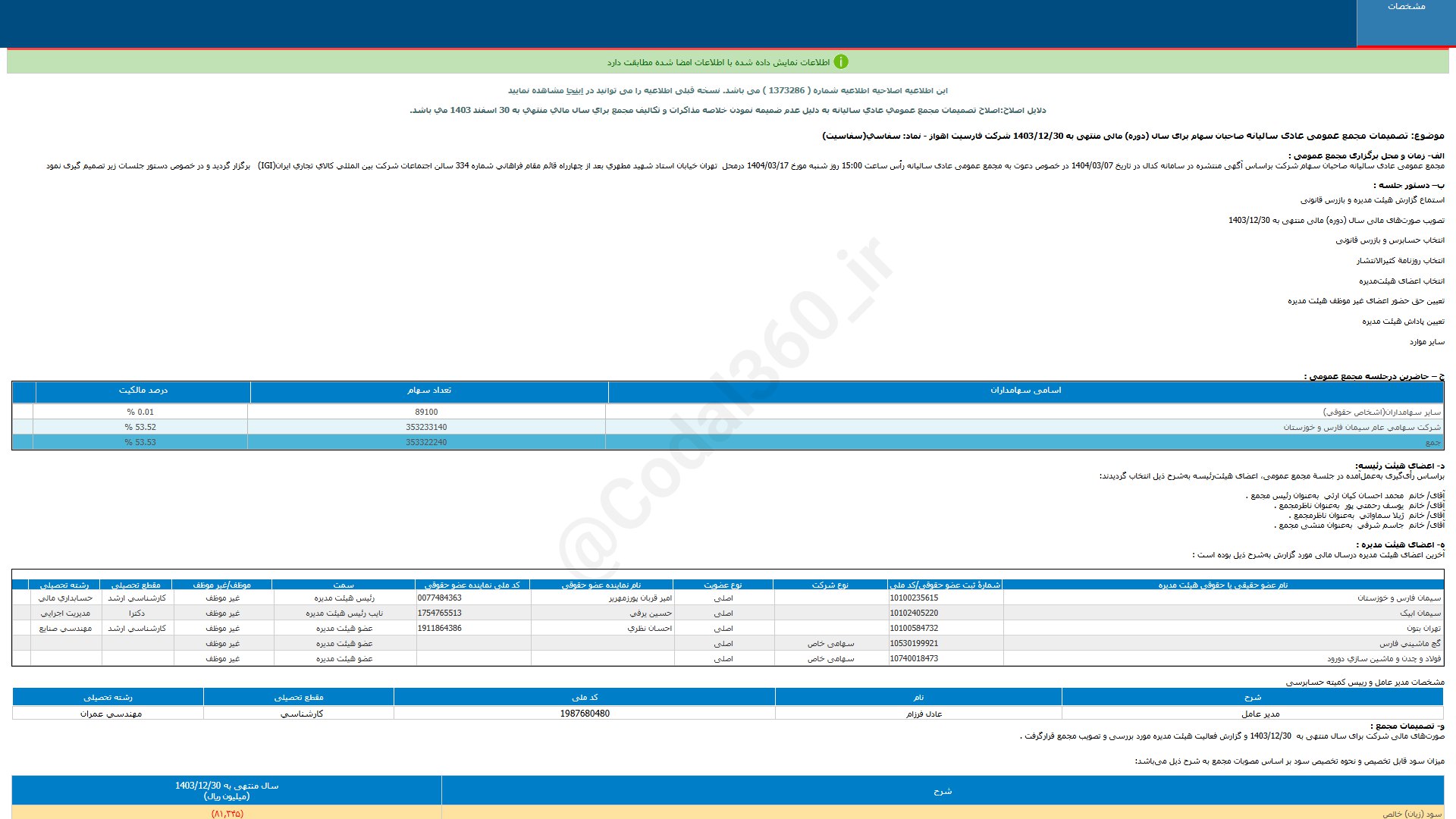Screen dimensions: 1456x819
Task: Click representative national code 1754765513
Action: point(439,613)
